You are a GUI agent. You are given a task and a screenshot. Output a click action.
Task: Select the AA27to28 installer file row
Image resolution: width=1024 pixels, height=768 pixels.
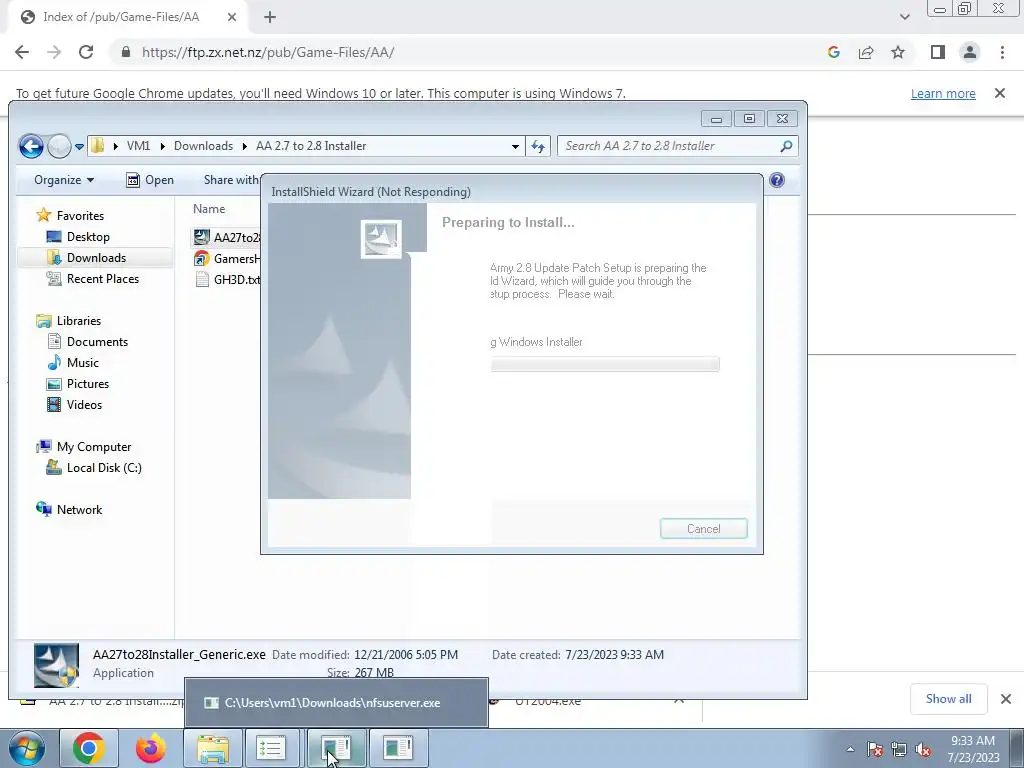click(x=227, y=238)
